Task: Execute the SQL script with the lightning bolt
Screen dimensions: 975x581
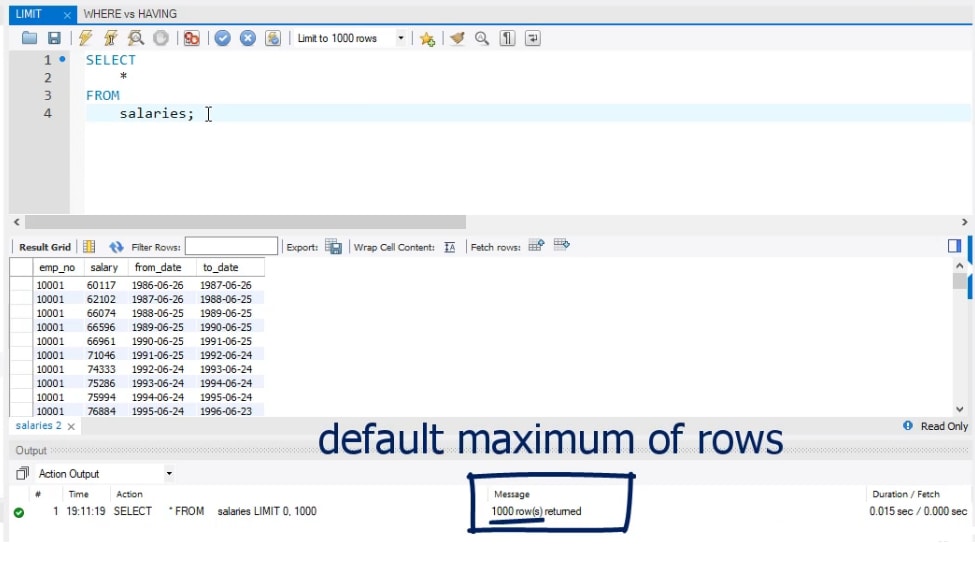Action: coord(83,38)
